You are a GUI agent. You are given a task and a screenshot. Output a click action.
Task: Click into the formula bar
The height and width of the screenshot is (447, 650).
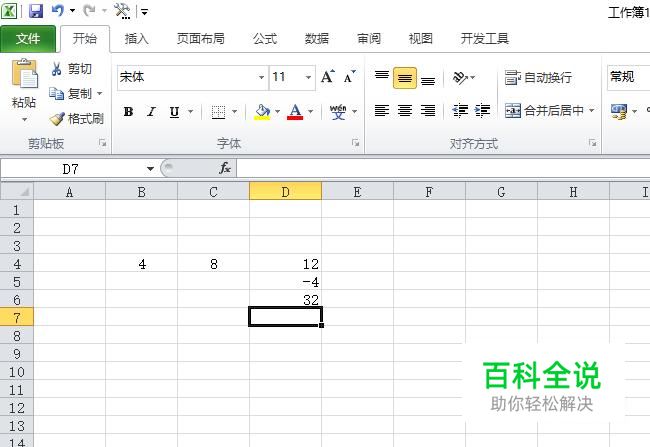tap(443, 169)
